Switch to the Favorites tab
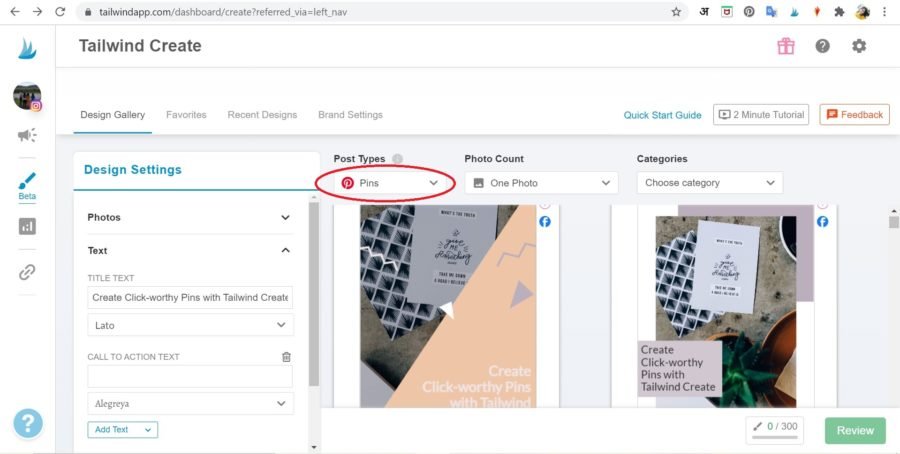900x454 pixels. (x=186, y=115)
